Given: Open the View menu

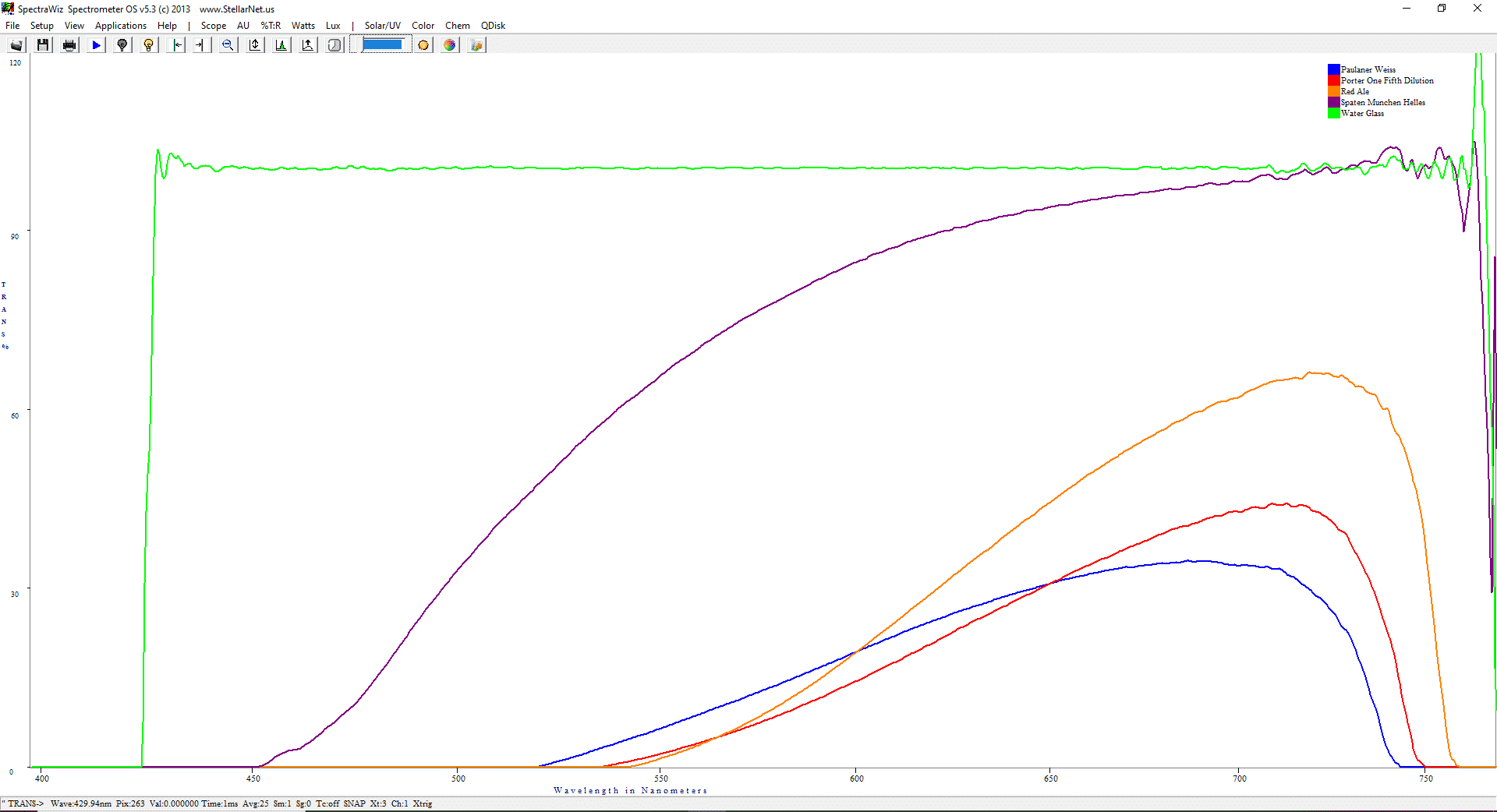Looking at the screenshot, I should [x=74, y=26].
